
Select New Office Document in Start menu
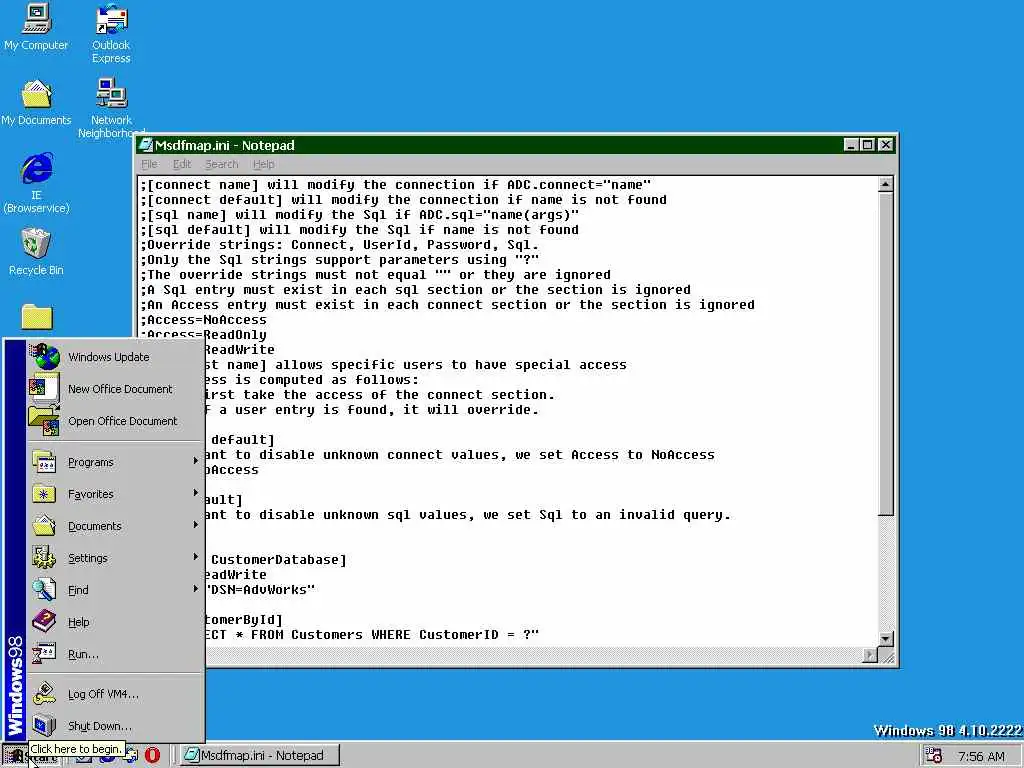click(116, 389)
